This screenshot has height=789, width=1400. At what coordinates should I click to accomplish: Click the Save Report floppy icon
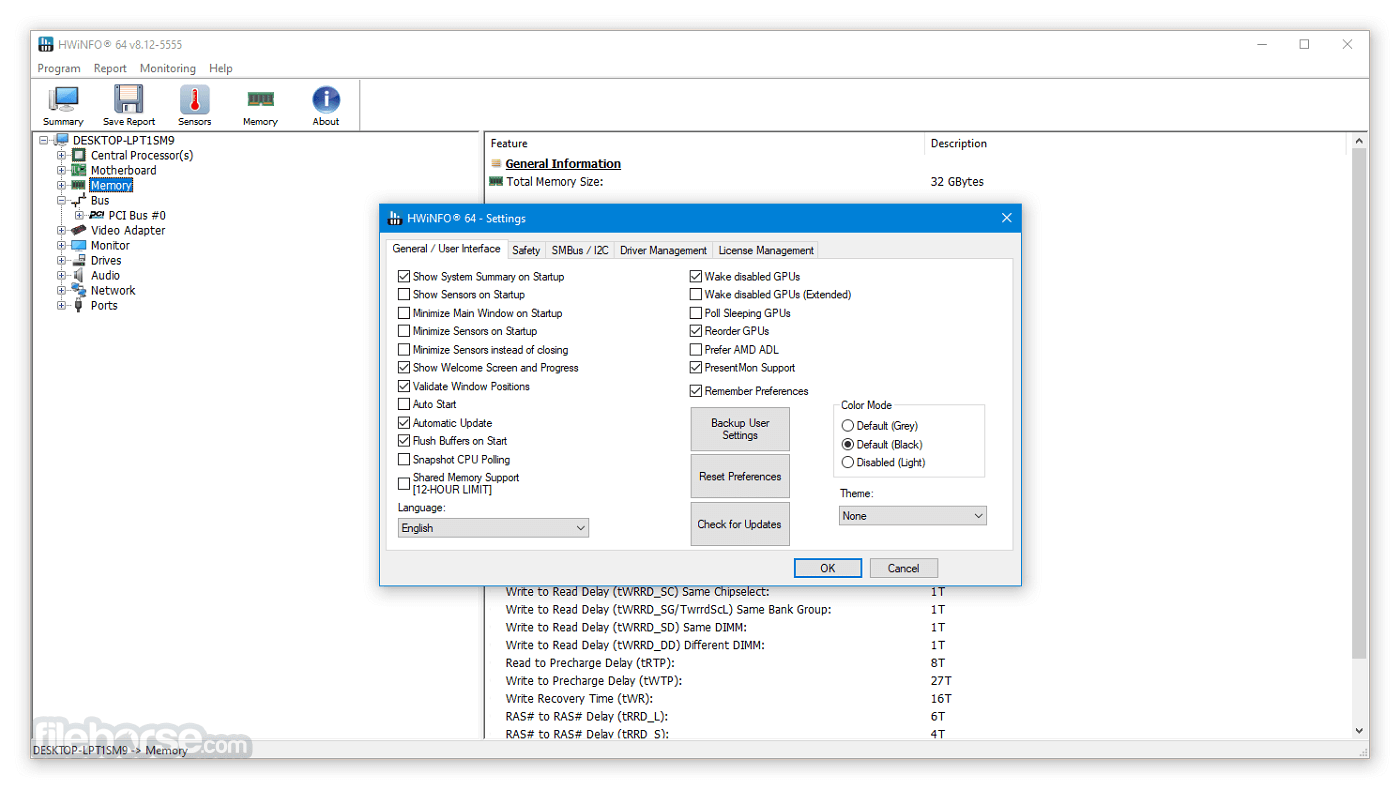click(x=129, y=100)
